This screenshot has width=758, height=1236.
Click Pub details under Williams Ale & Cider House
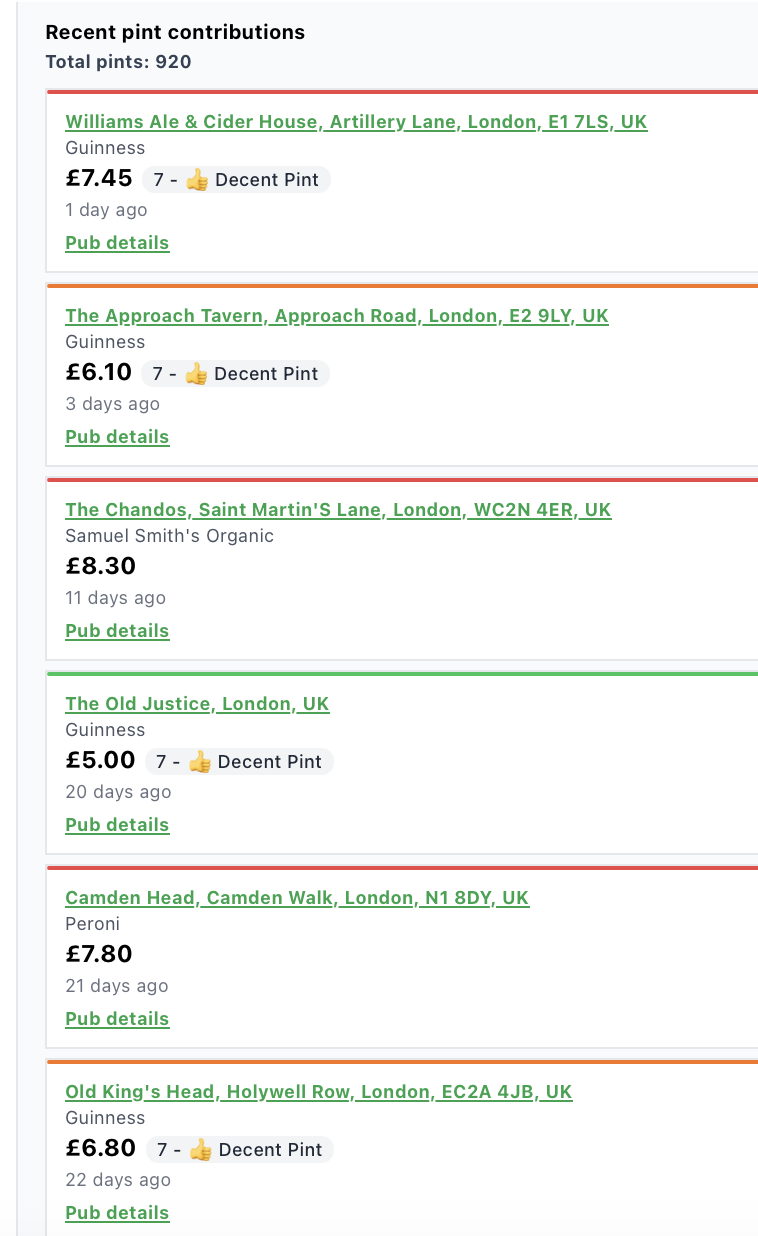pos(117,243)
